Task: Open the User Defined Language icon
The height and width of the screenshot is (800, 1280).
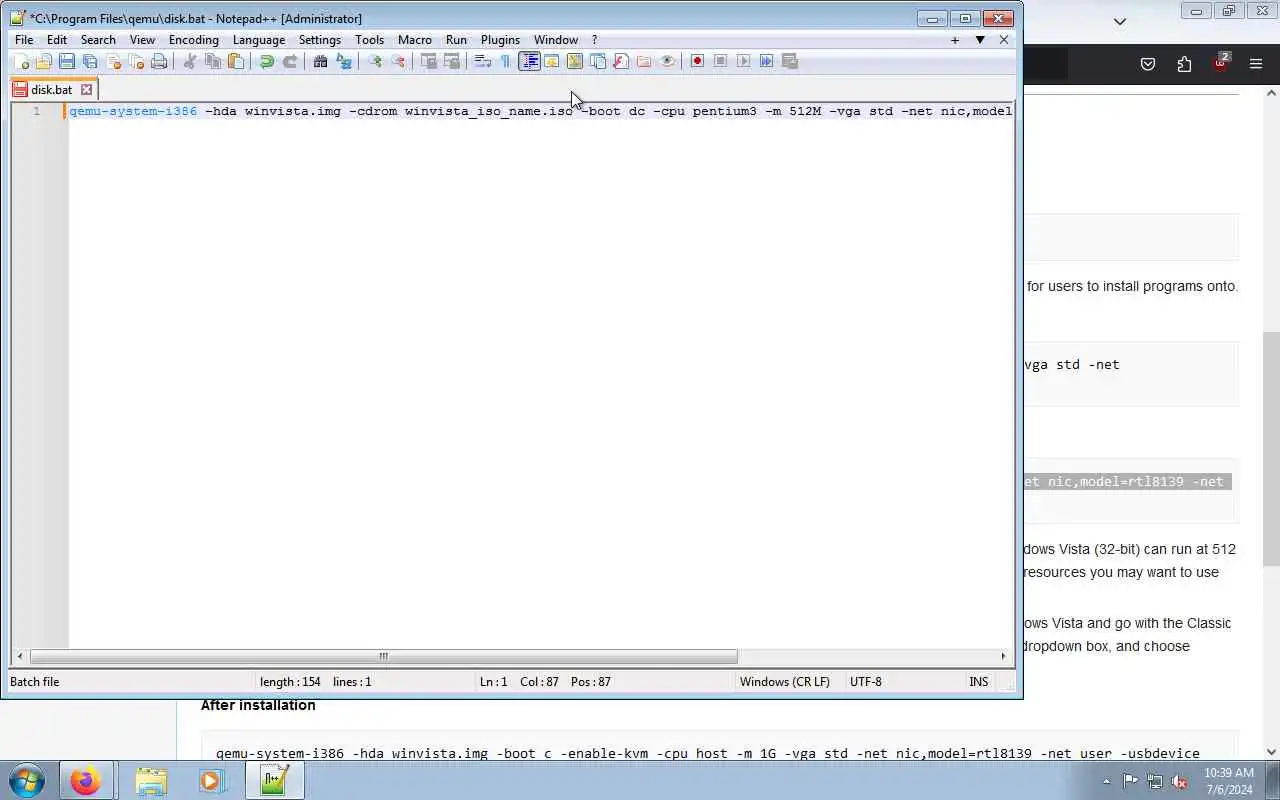Action: 552,61
